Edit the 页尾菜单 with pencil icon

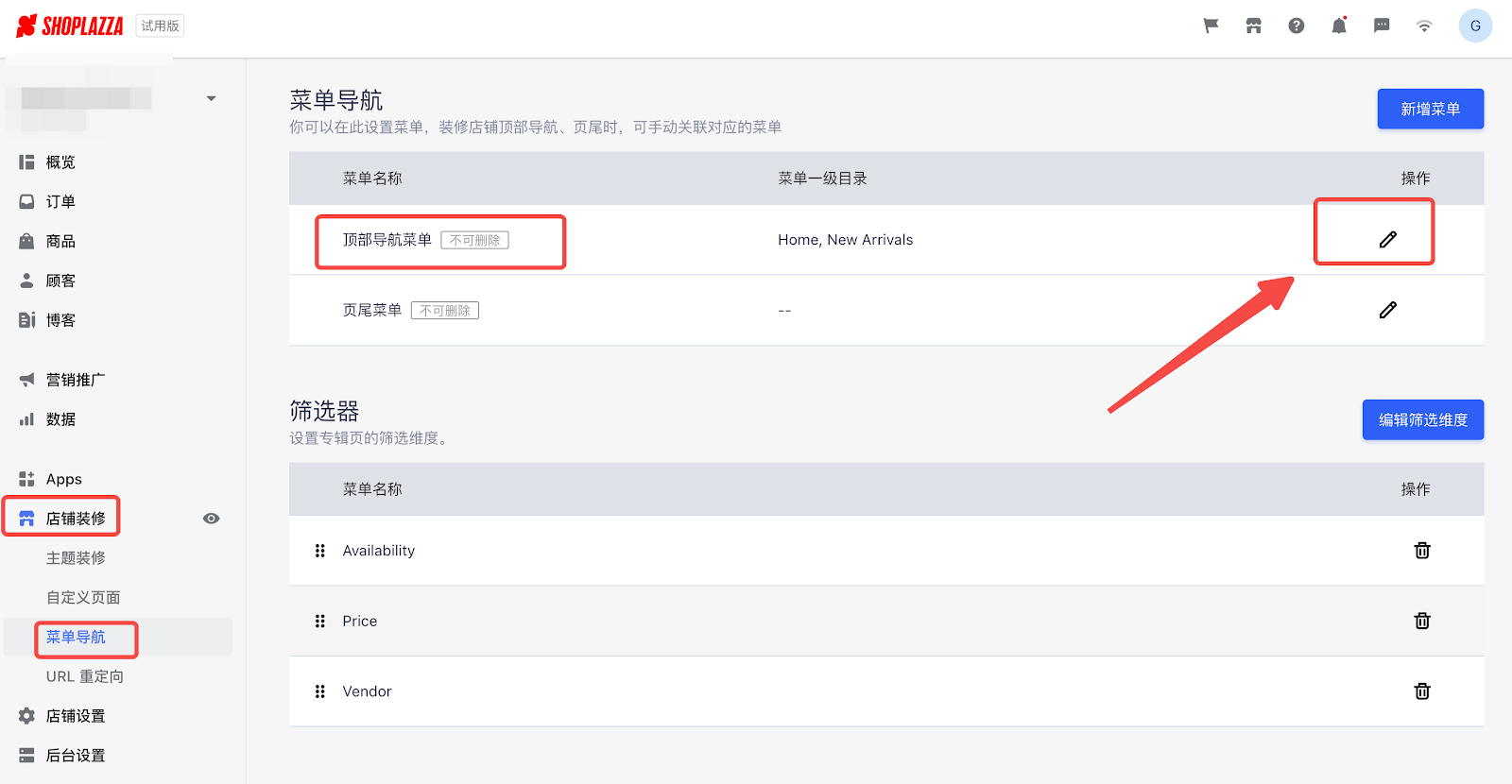[1387, 310]
